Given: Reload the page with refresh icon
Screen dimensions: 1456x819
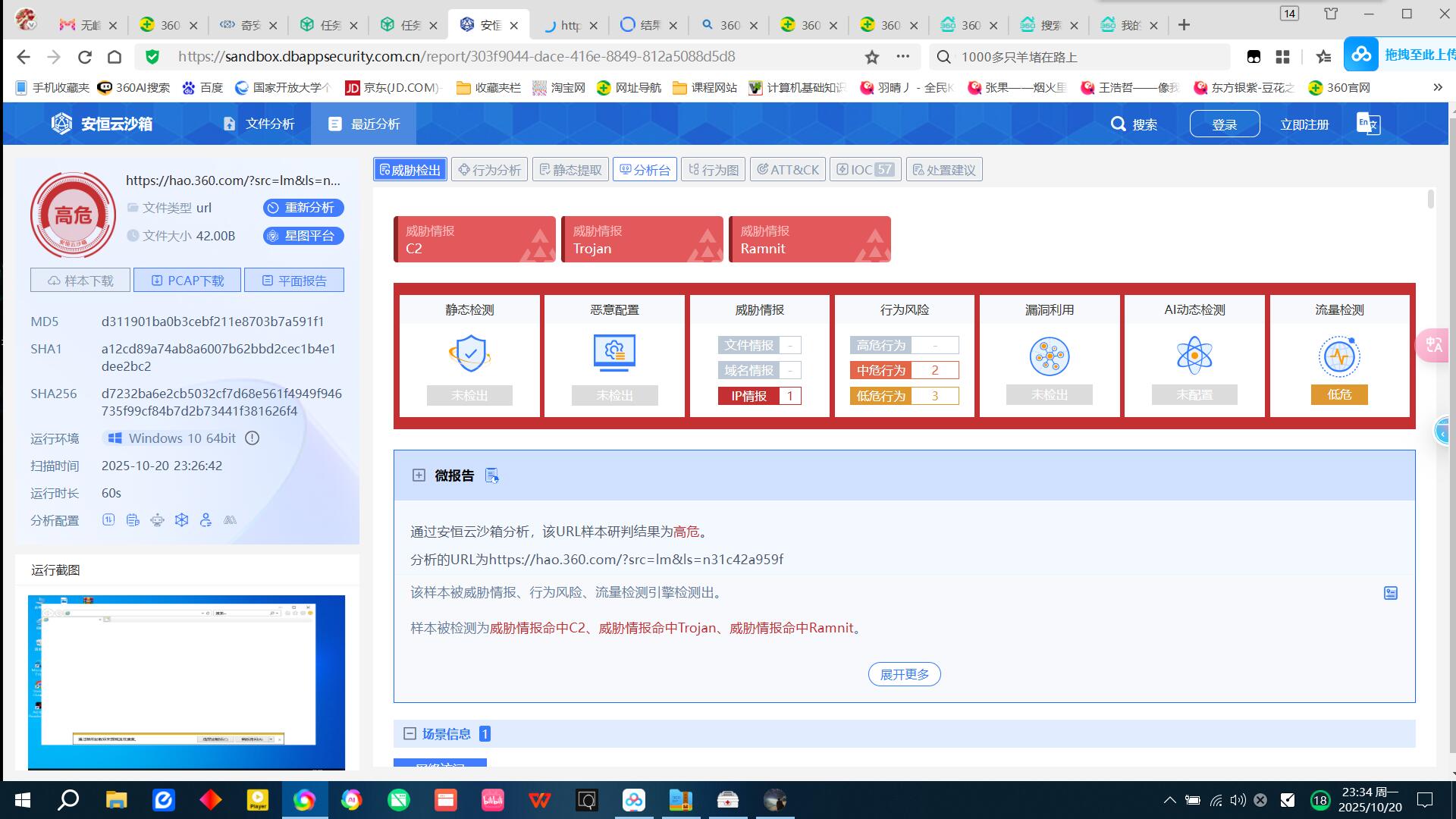Looking at the screenshot, I should [x=85, y=57].
